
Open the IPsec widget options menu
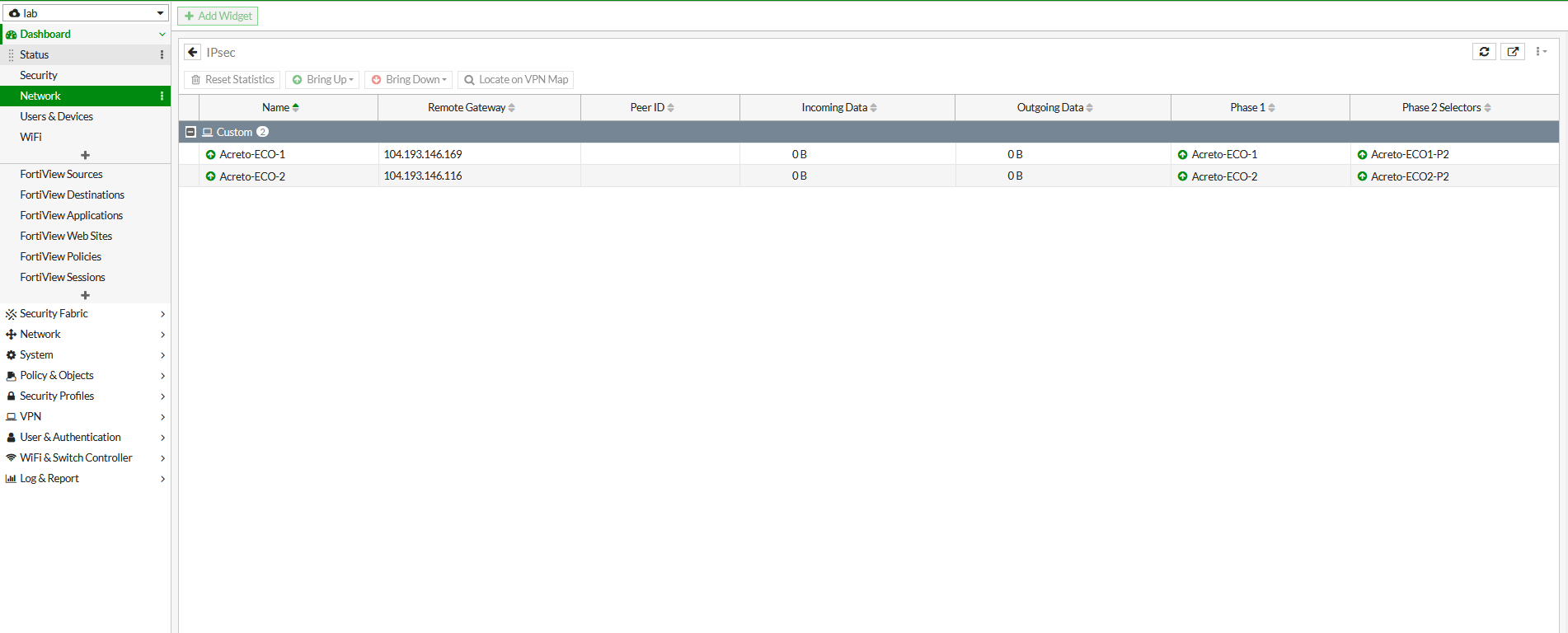[x=1541, y=51]
